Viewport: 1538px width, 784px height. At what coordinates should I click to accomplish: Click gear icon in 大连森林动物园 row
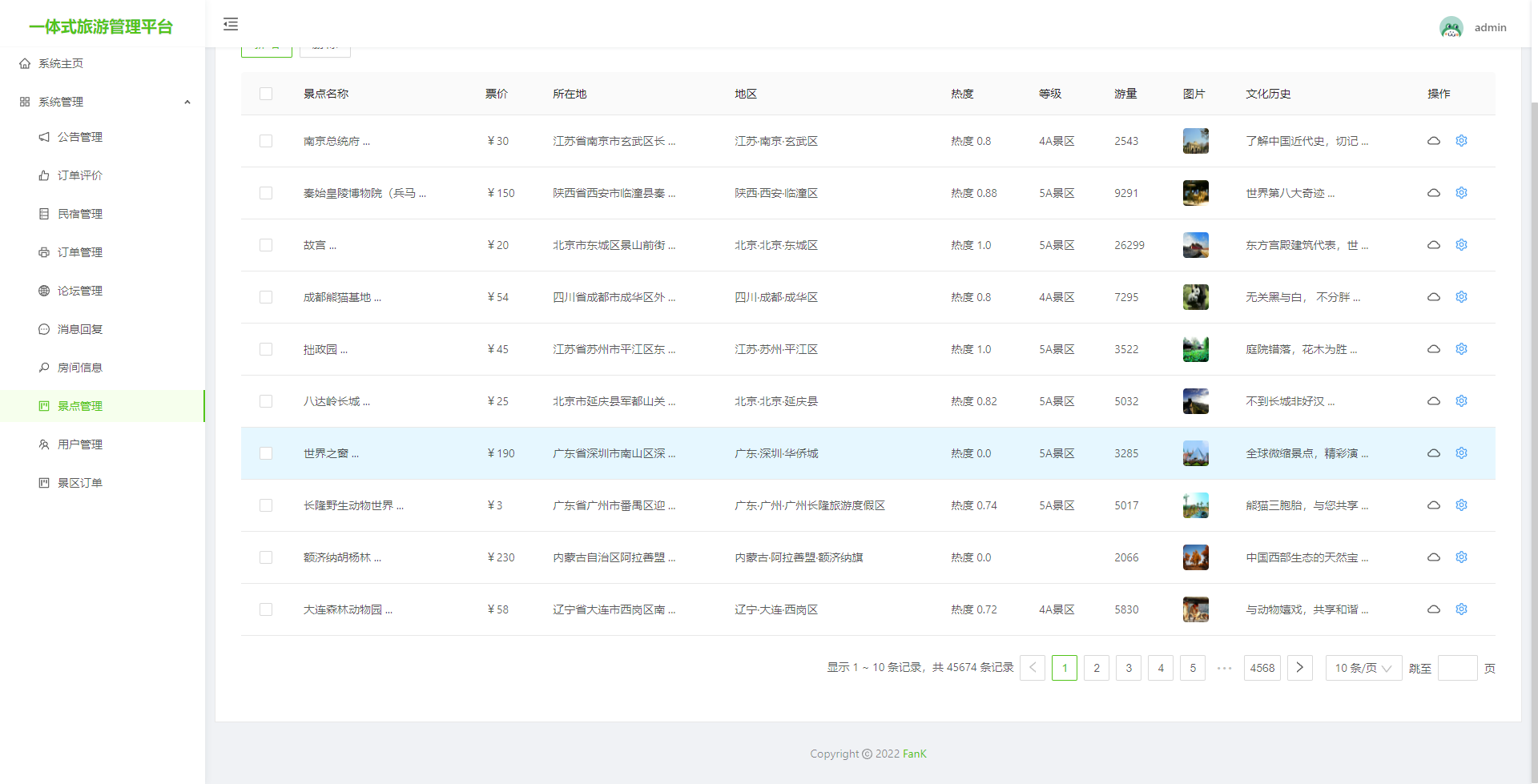[1461, 609]
